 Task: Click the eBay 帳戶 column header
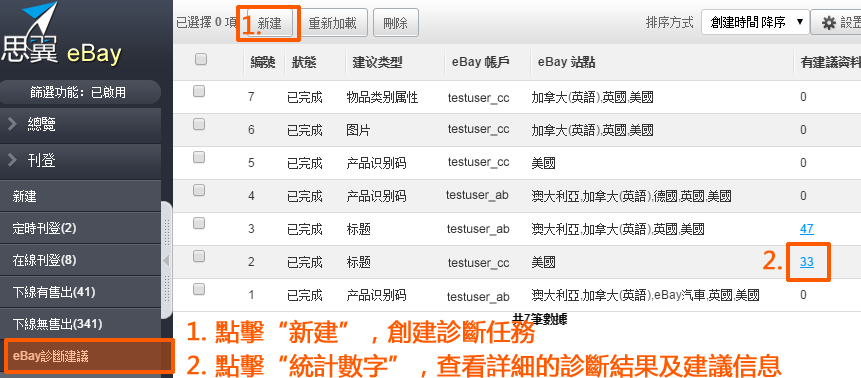click(481, 63)
